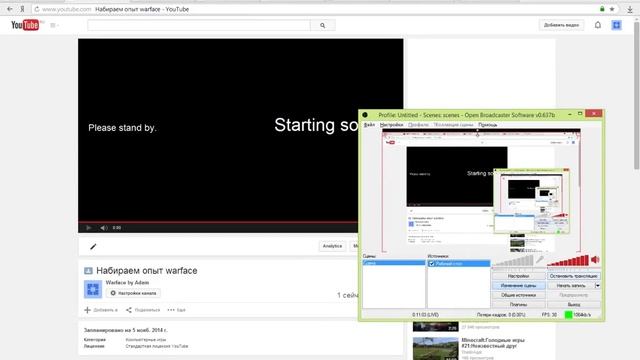Open the YouTube guide menu icon

pyautogui.click(x=53, y=25)
